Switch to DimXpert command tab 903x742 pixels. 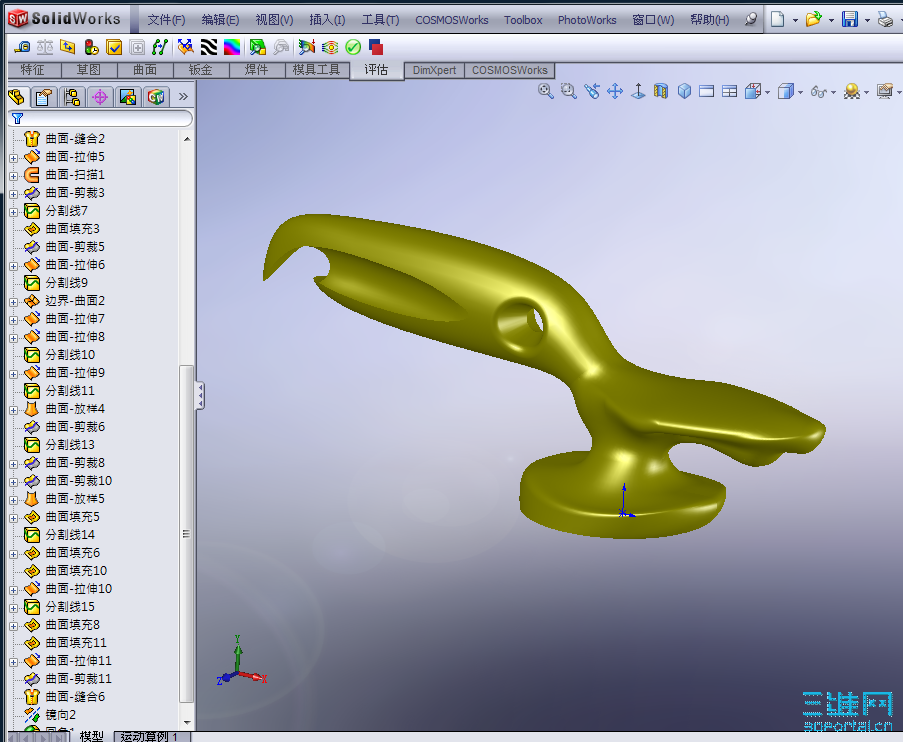click(x=434, y=70)
